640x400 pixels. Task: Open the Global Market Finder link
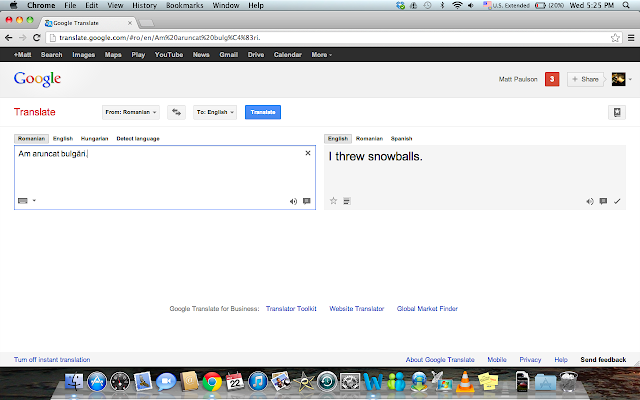(x=427, y=309)
